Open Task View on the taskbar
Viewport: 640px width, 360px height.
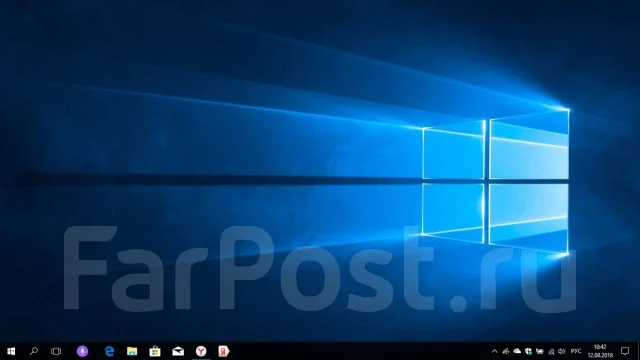pyautogui.click(x=56, y=351)
